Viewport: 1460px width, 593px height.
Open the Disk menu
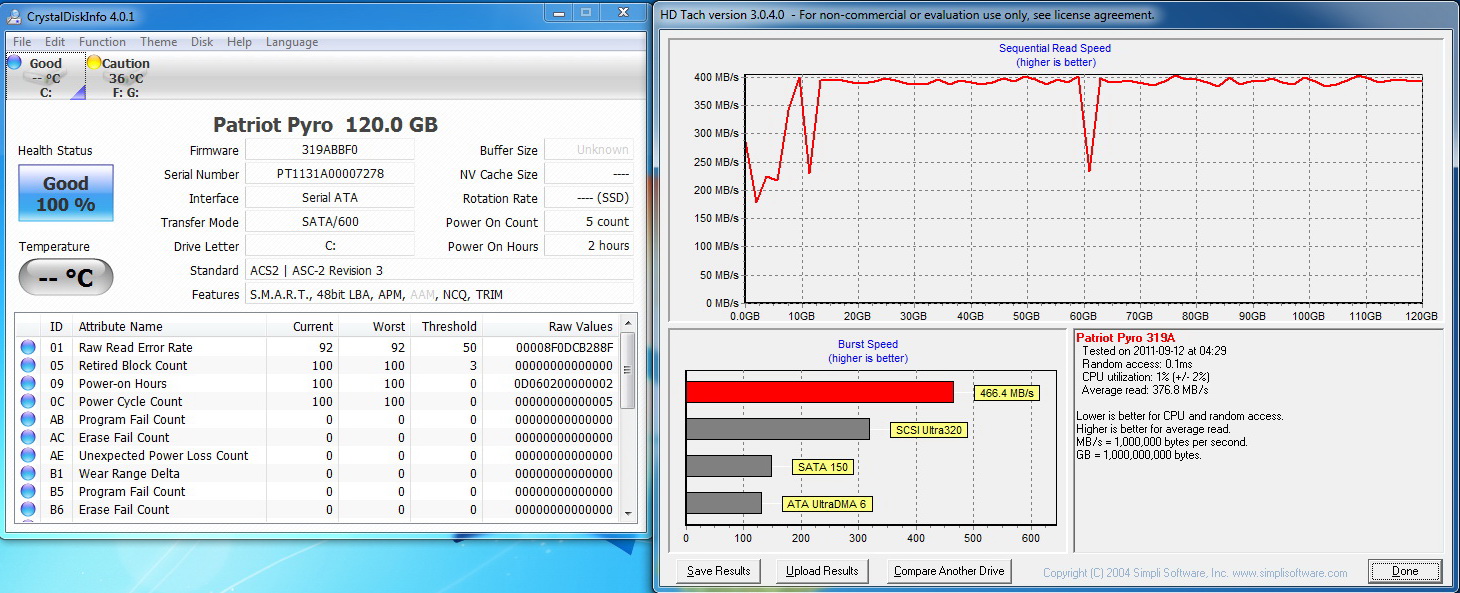coord(202,42)
